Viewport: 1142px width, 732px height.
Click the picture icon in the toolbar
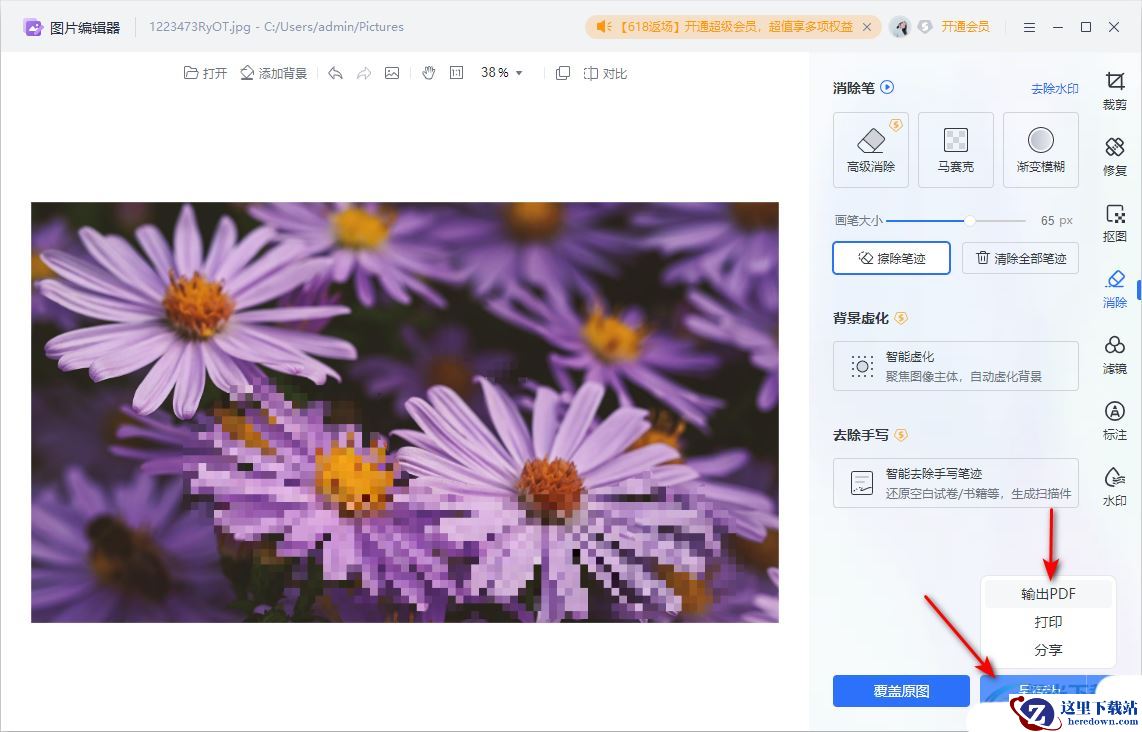[392, 73]
